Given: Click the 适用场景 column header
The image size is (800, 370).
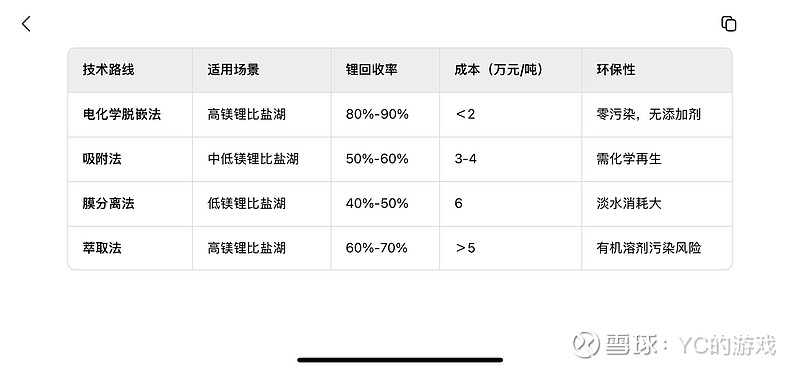Looking at the screenshot, I should pos(233,70).
